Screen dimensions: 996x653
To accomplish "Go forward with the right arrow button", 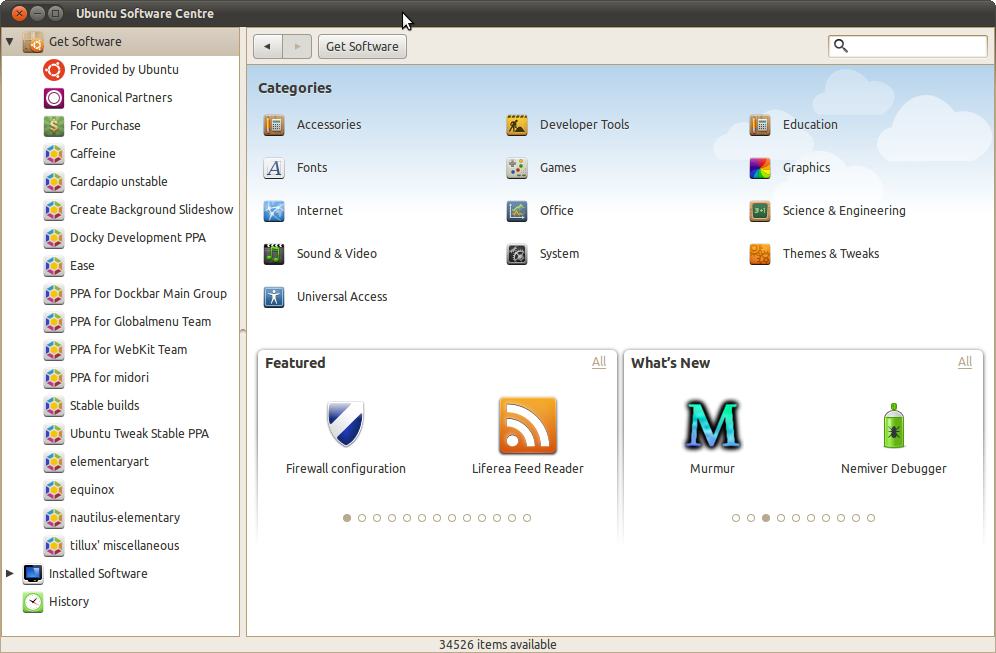I will coord(297,46).
